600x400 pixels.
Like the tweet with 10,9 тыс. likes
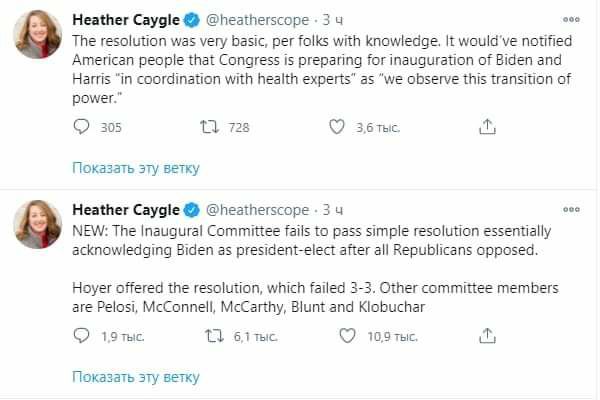[x=339, y=336]
